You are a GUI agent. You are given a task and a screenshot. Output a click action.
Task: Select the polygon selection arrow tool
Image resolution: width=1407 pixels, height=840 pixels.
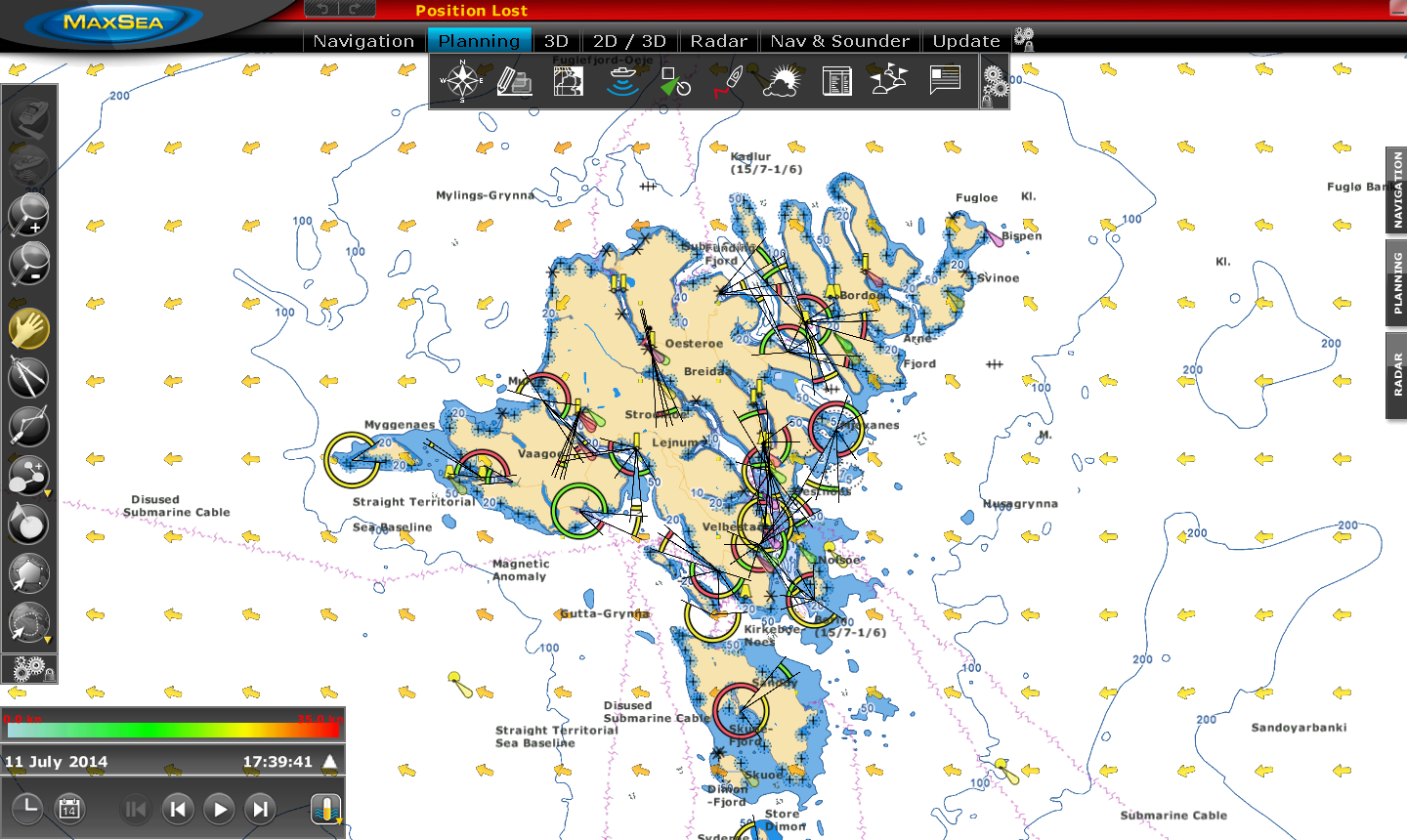[x=29, y=573]
